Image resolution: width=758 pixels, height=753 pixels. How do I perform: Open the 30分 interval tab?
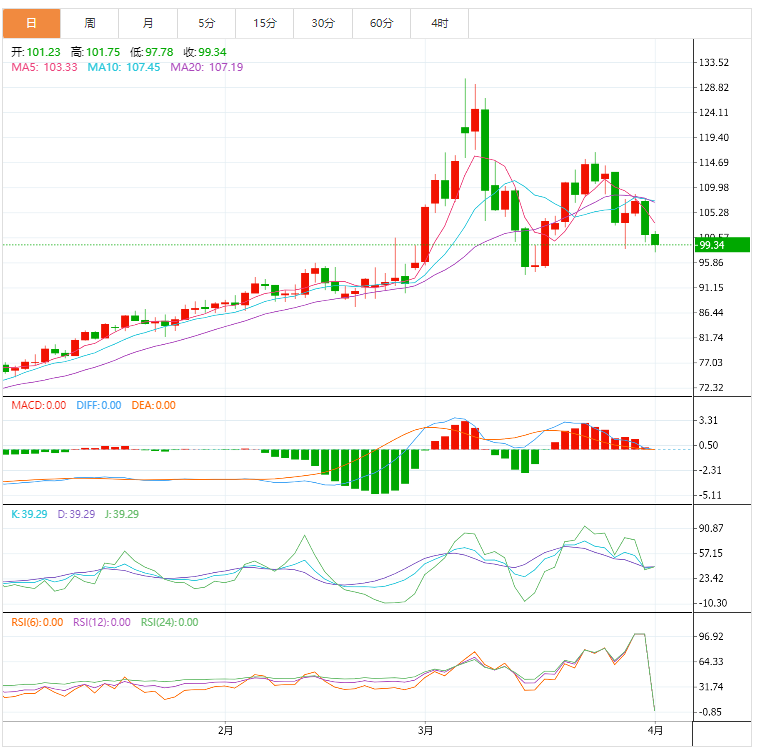pyautogui.click(x=323, y=23)
